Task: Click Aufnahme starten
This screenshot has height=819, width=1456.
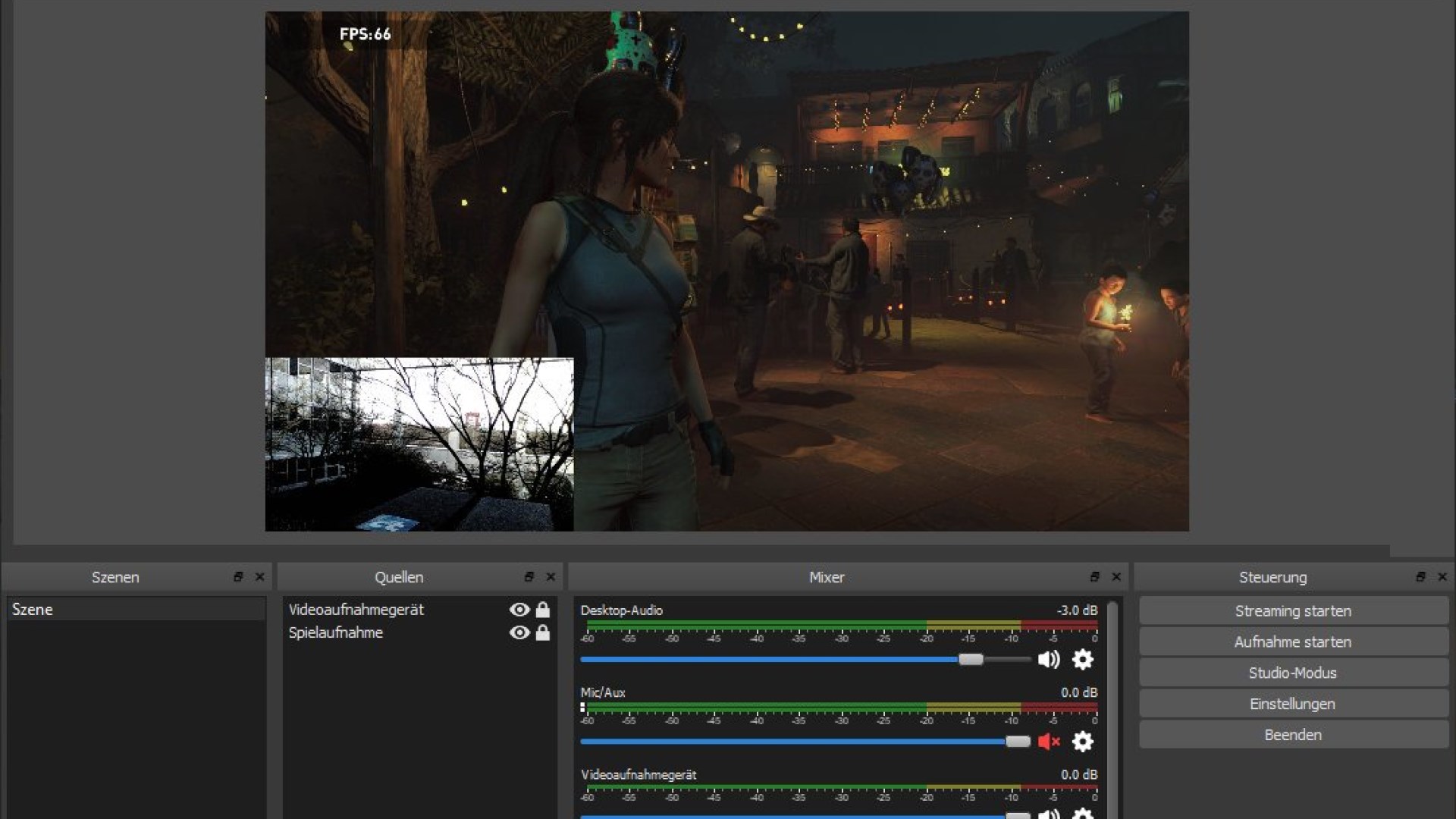Action: (1293, 642)
